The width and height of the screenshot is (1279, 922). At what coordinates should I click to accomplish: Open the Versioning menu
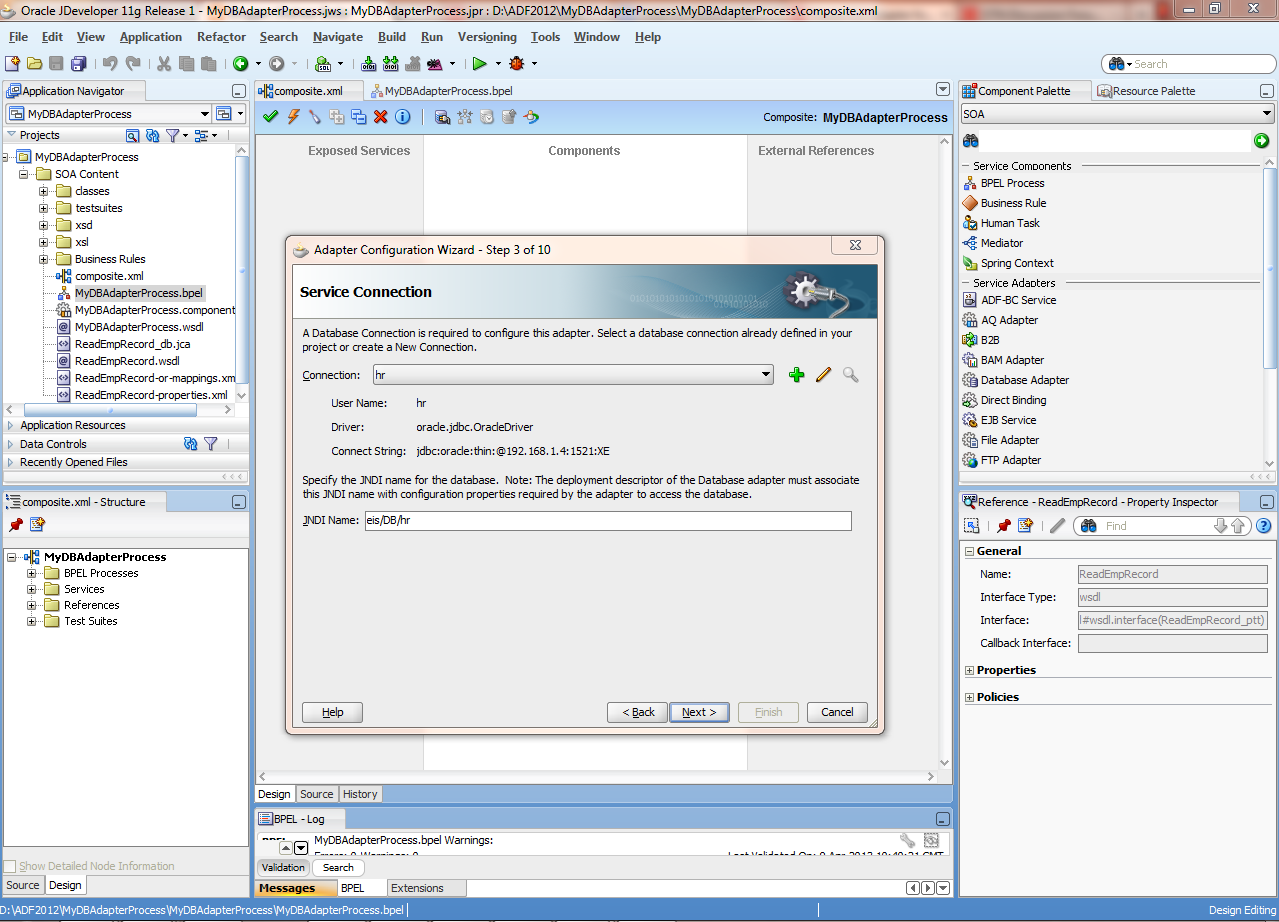(487, 37)
